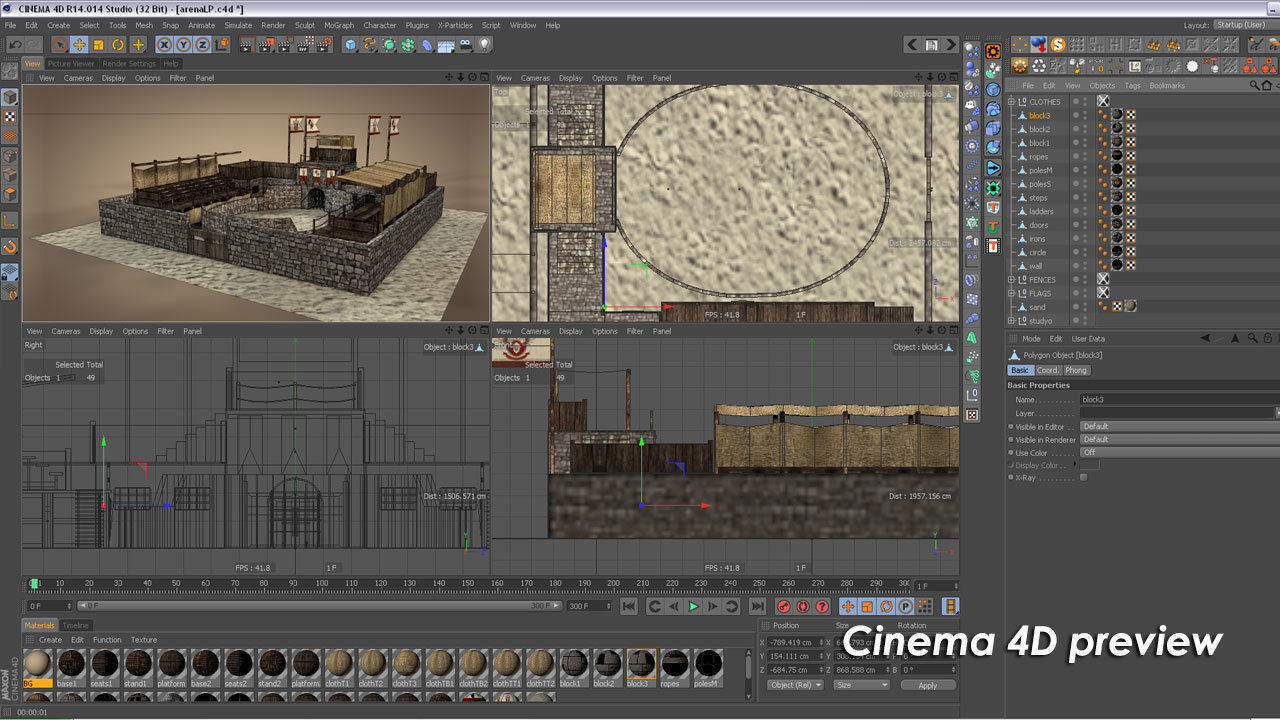The height and width of the screenshot is (720, 1280).
Task: Toggle Z-axis lock
Action: point(203,45)
